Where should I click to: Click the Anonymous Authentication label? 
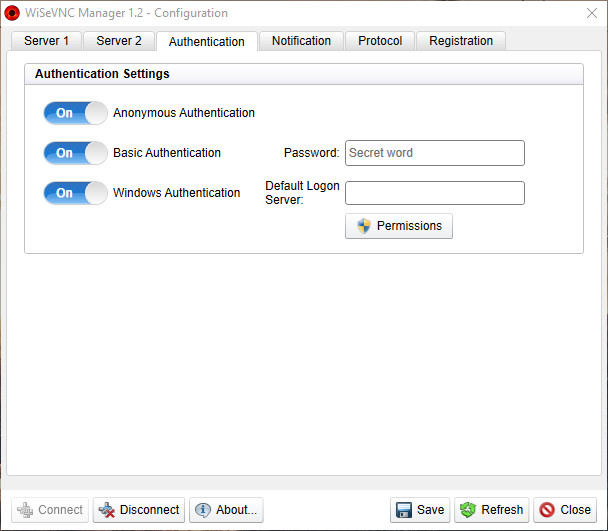tap(184, 113)
